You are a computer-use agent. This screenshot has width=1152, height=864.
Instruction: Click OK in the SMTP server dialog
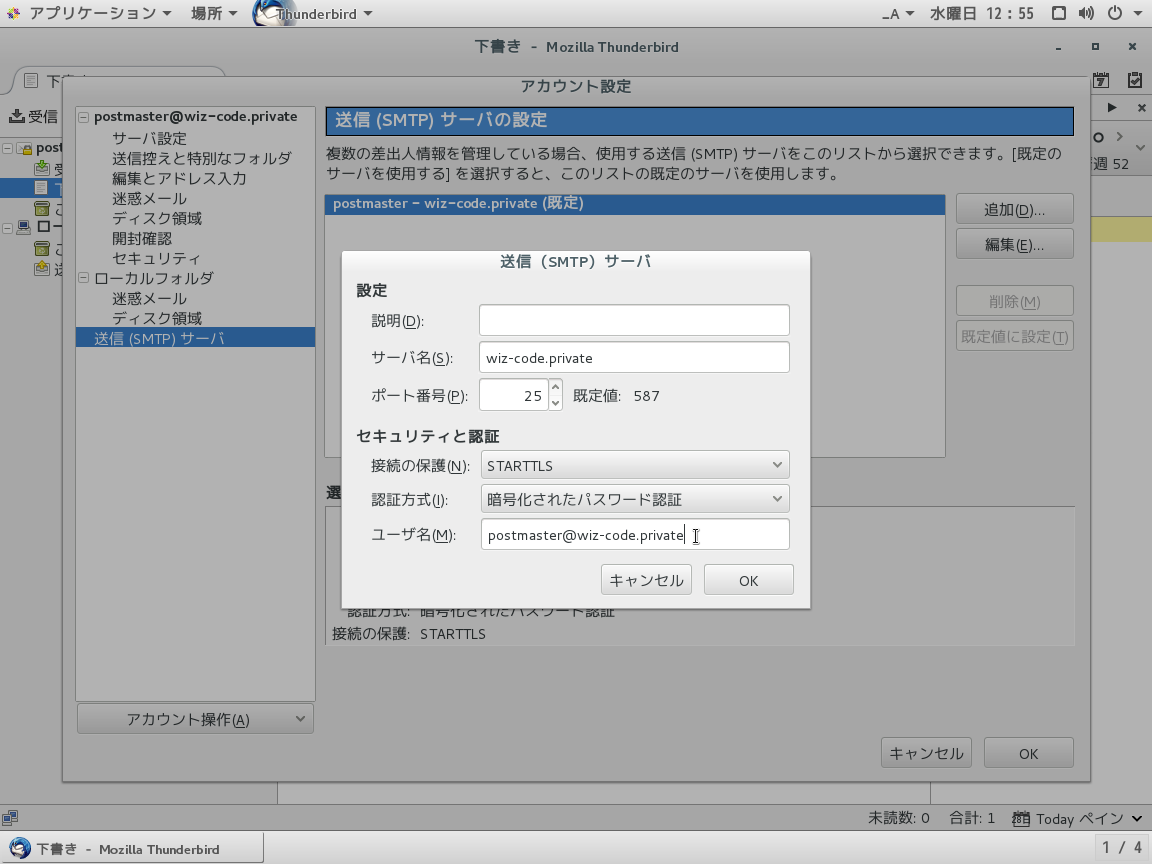click(x=748, y=580)
